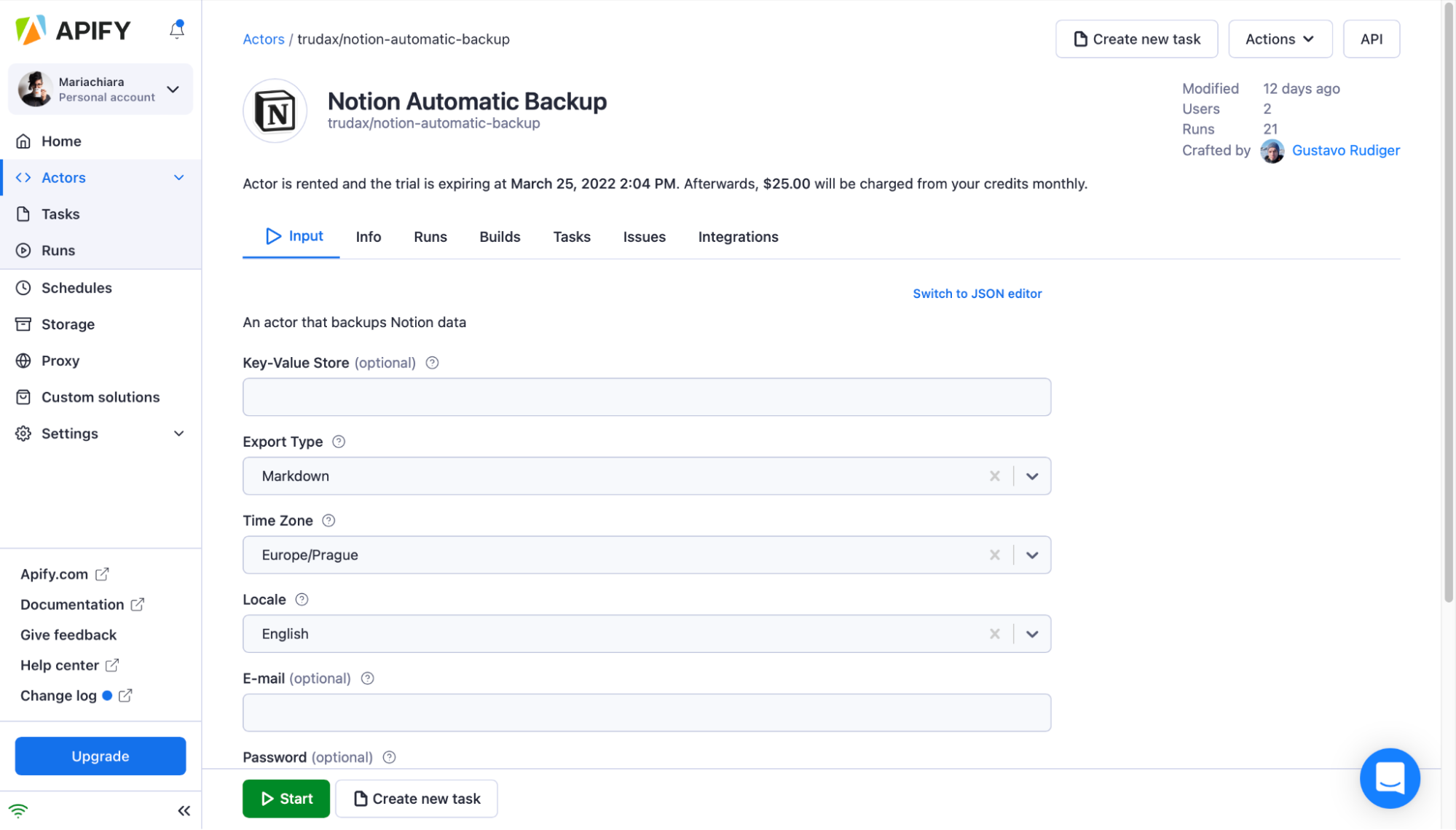Clear the English locale selection
Viewport: 1456px width, 830px height.
click(994, 634)
